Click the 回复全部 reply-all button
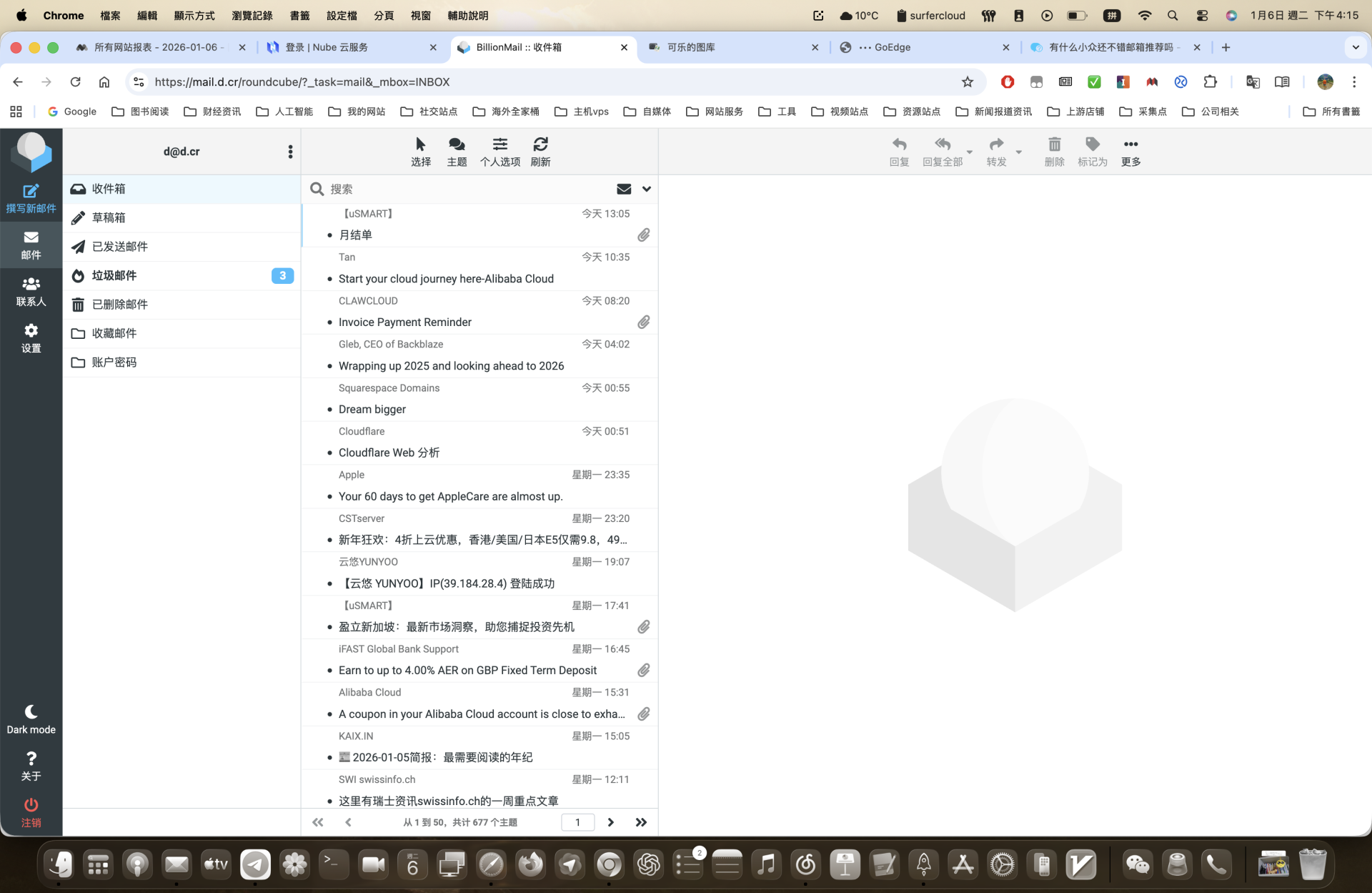 point(943,152)
